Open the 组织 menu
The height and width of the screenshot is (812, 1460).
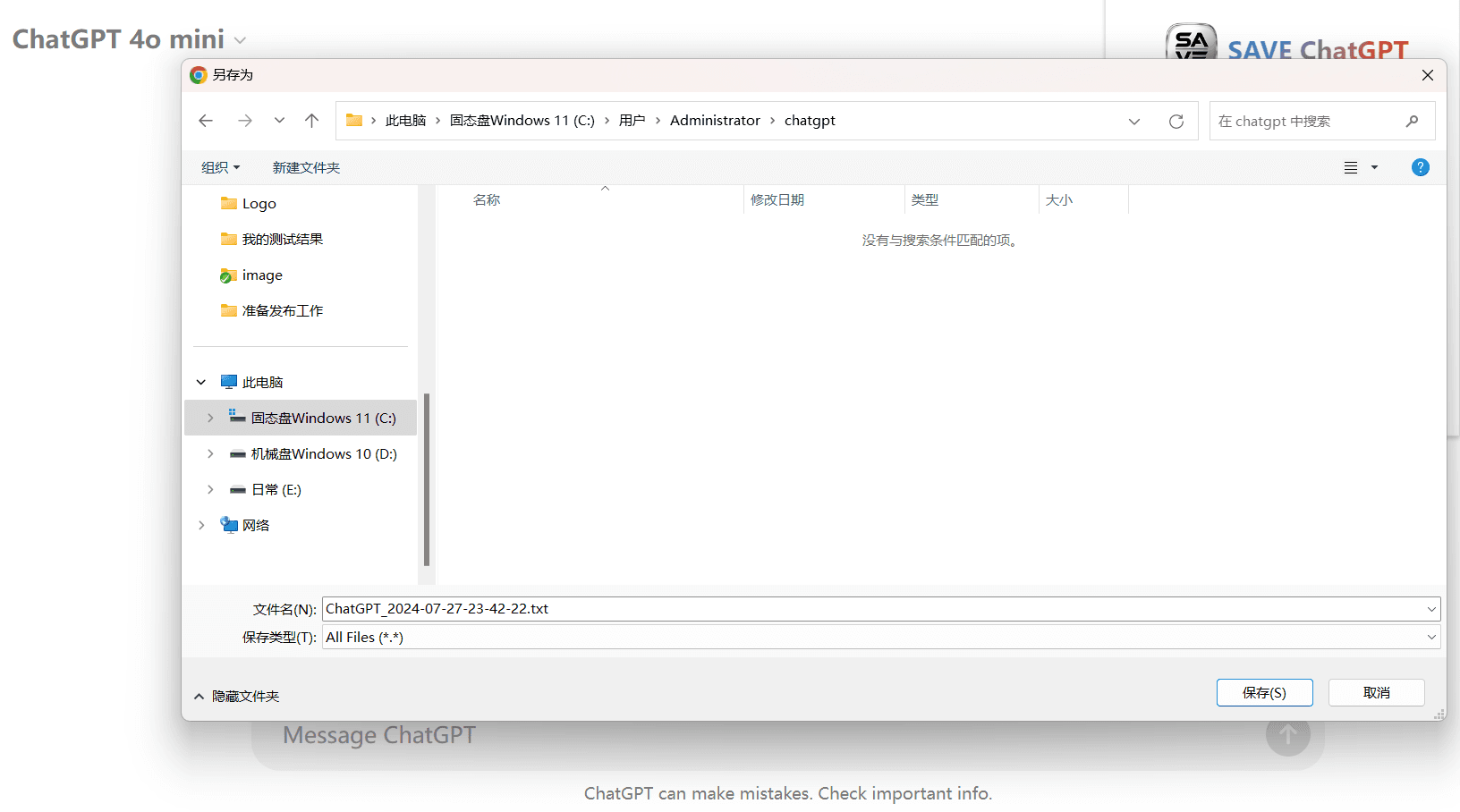tap(221, 167)
